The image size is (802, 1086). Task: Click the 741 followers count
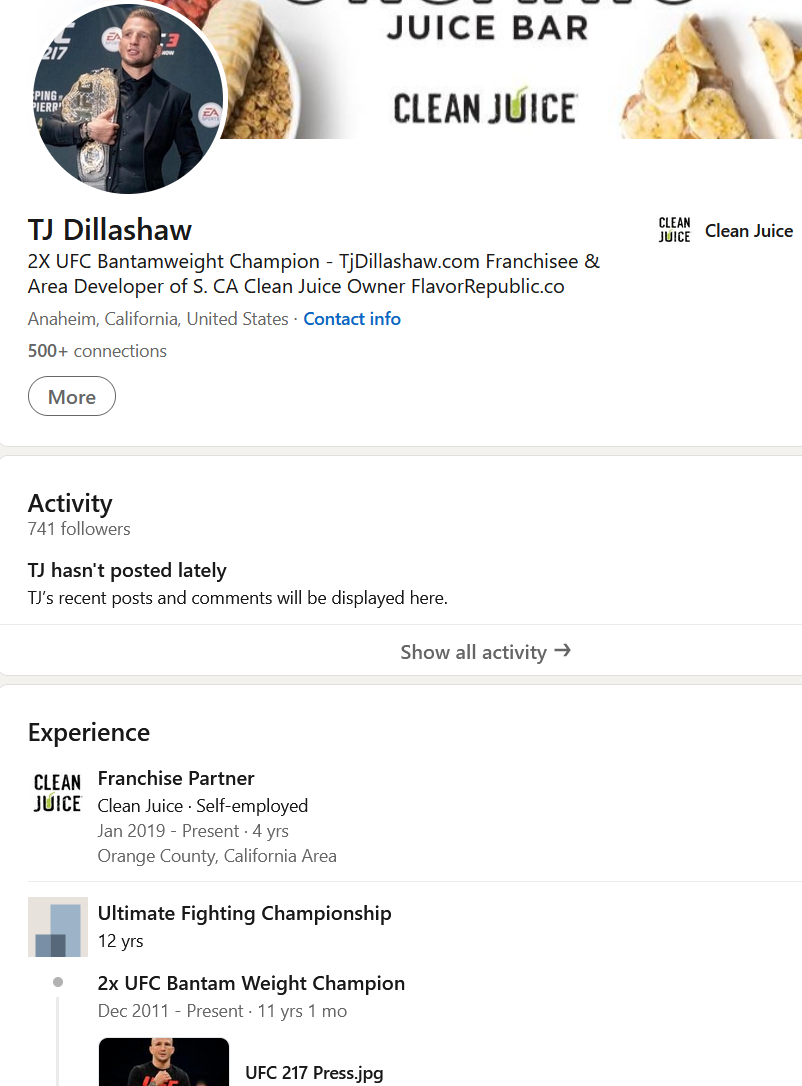(79, 529)
